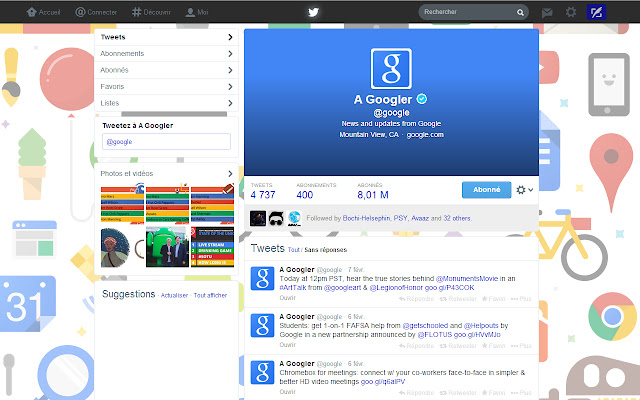Open Plus menu on ArtTalk tweet
640x400 pixels.
pos(521,299)
